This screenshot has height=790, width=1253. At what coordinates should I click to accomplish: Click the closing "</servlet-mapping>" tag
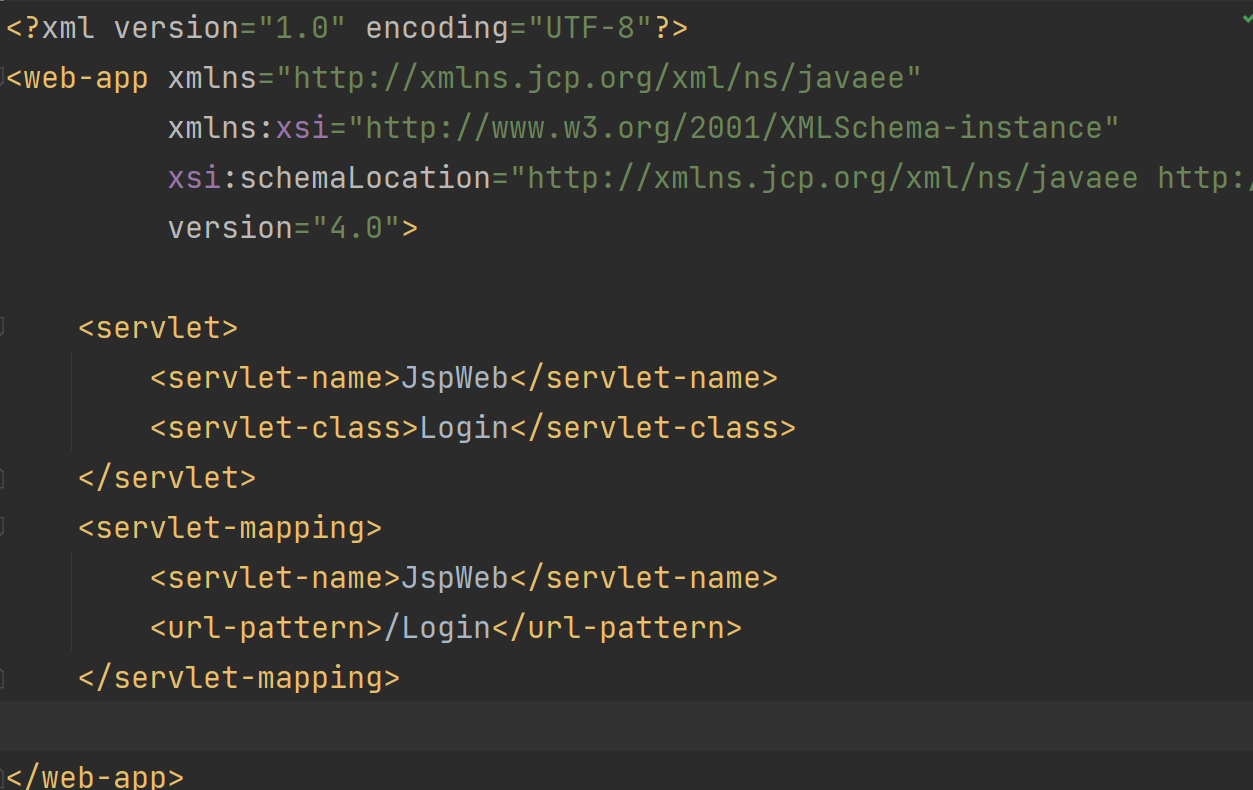pos(239,678)
